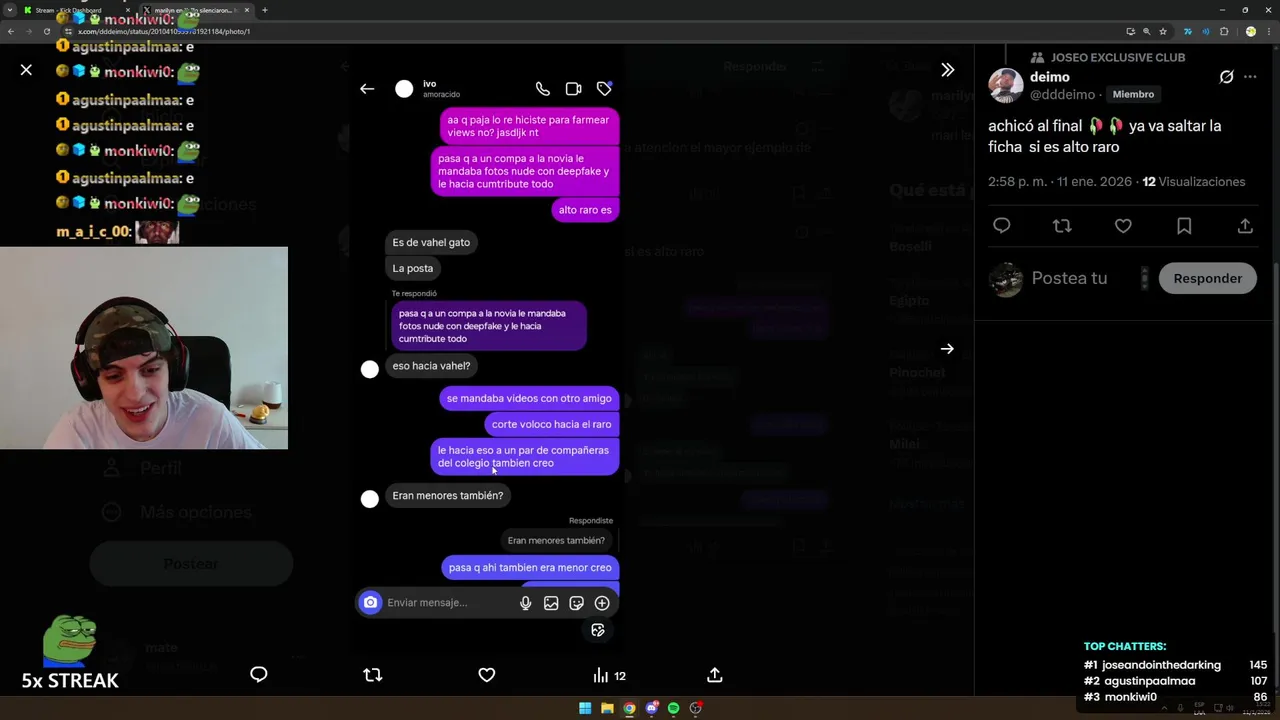Viewport: 1280px width, 720px height.
Task: Click the edit image icon below chat
Action: click(x=598, y=630)
